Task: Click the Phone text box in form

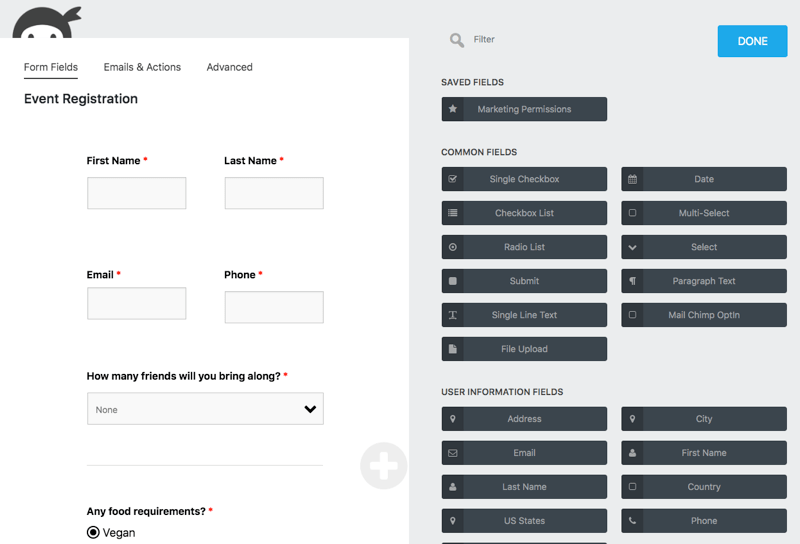Action: (274, 307)
